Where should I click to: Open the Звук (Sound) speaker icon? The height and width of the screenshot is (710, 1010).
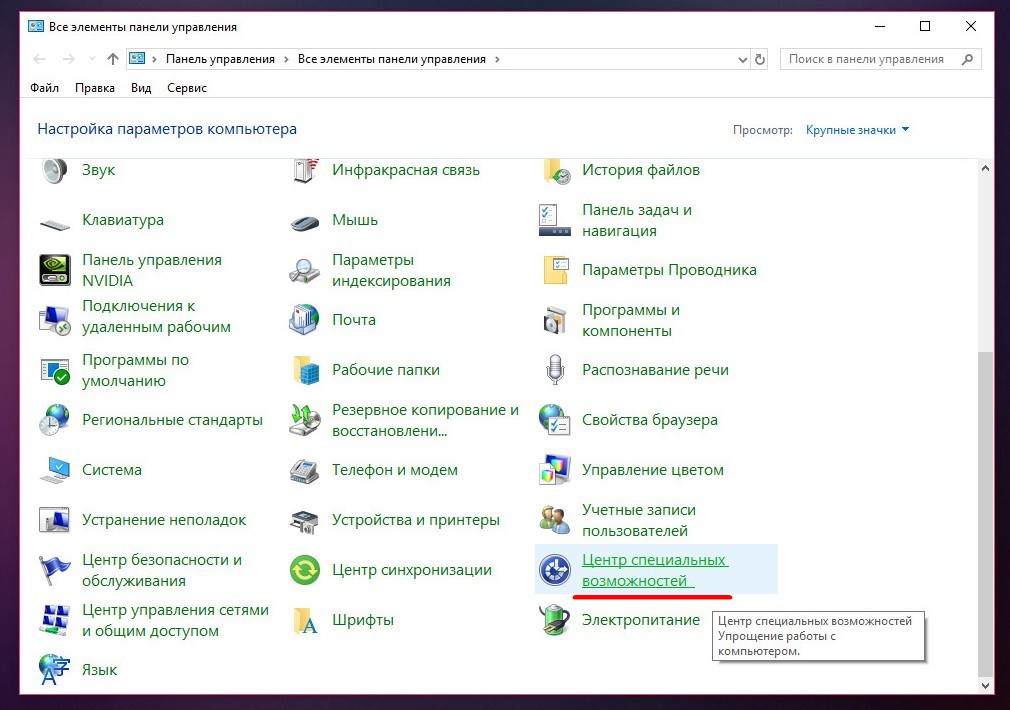point(54,170)
